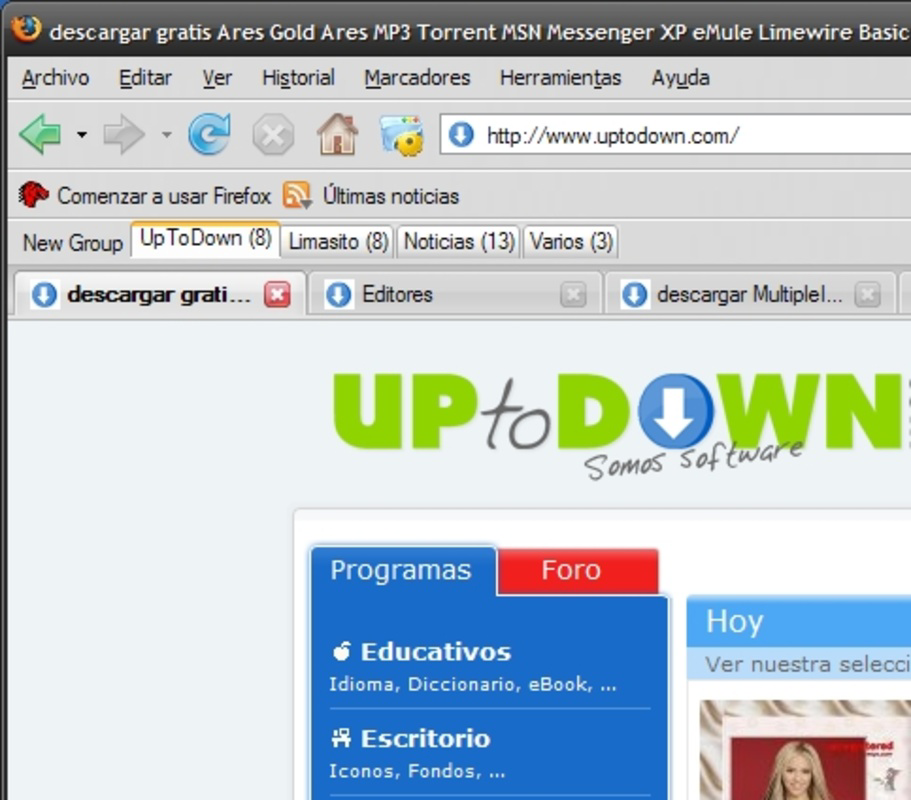
Task: Open the featured program thumbnail image
Action: pos(805,750)
